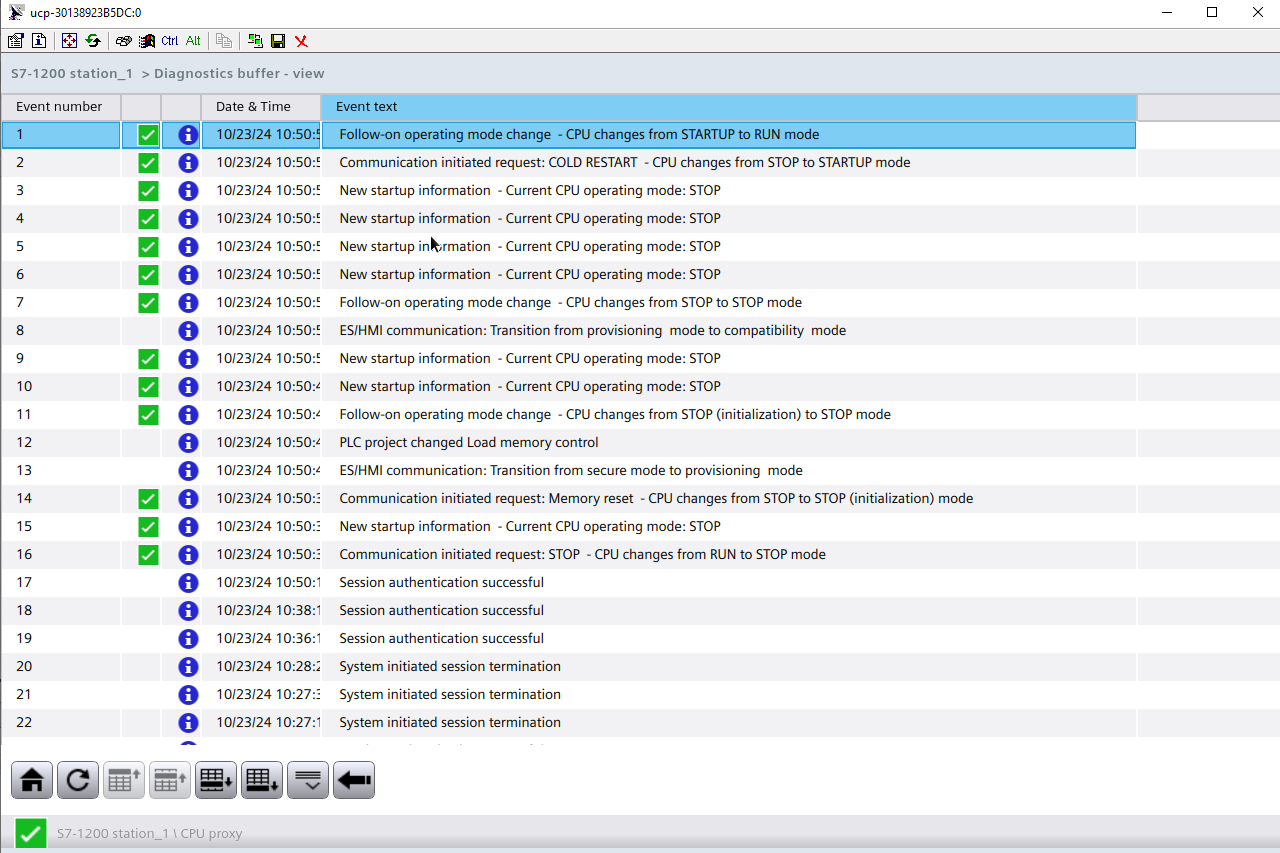Jump to last entry with single-row table button
Viewport: 1280px width, 853px height.
click(x=262, y=780)
